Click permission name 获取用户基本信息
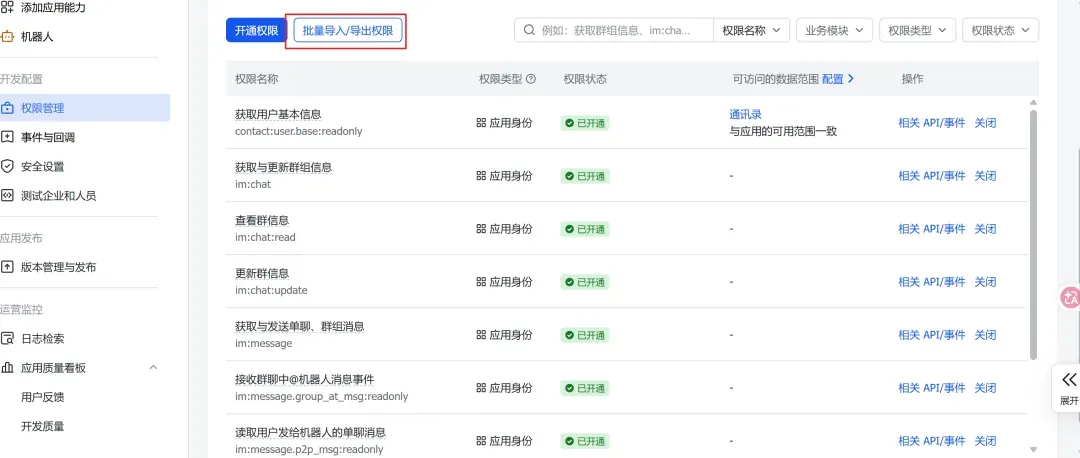Screen dimensions: 1080x458 click(278, 114)
